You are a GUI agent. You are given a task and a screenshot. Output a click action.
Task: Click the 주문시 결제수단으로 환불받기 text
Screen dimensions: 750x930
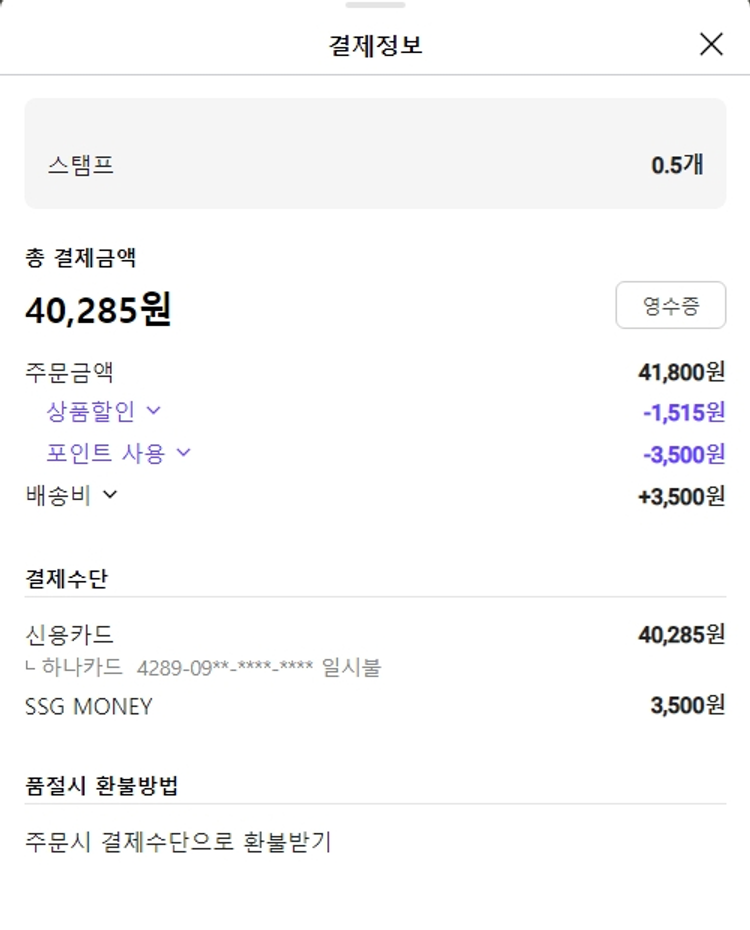coord(178,842)
